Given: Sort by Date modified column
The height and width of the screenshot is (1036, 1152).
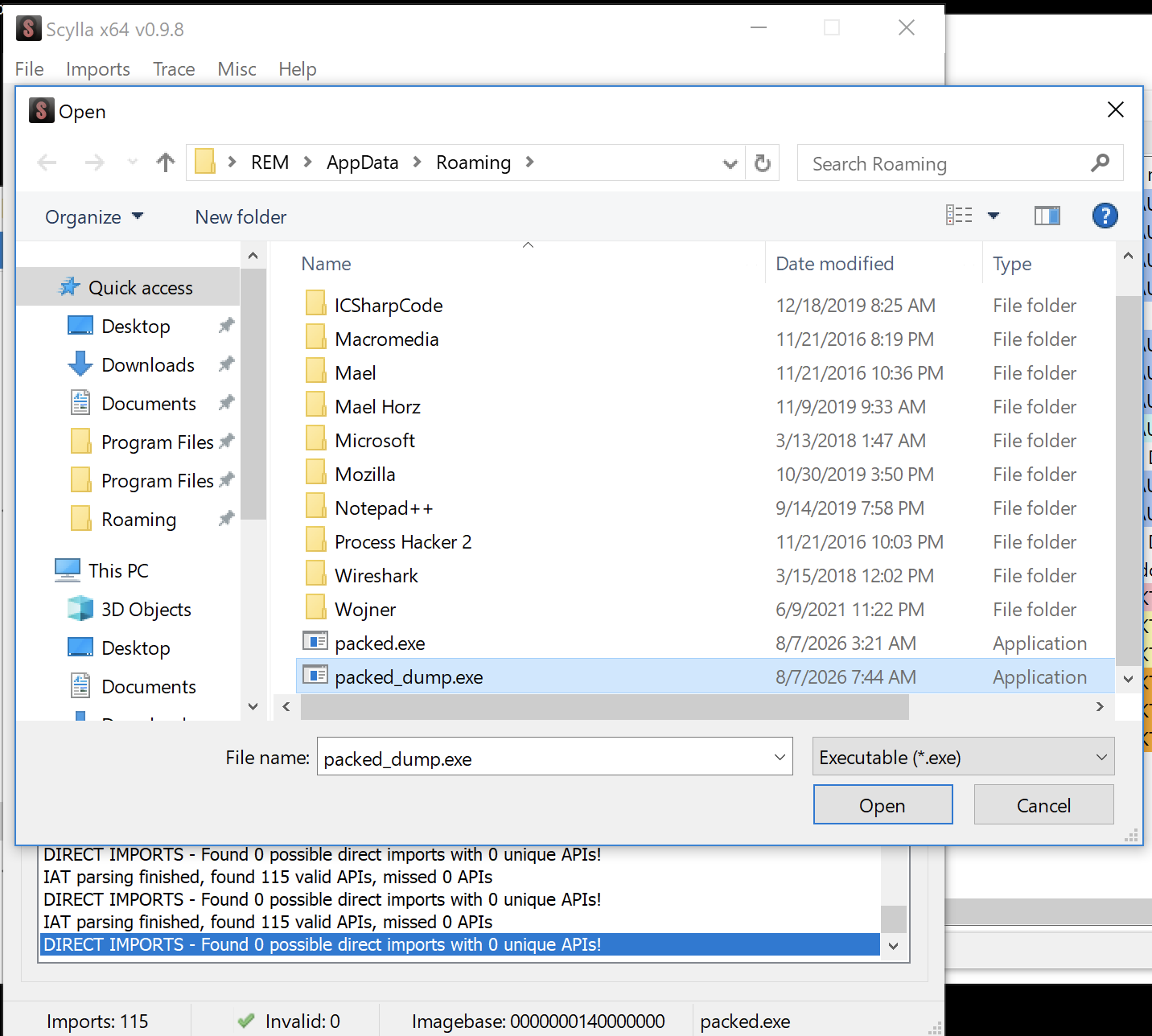Looking at the screenshot, I should coord(834,263).
